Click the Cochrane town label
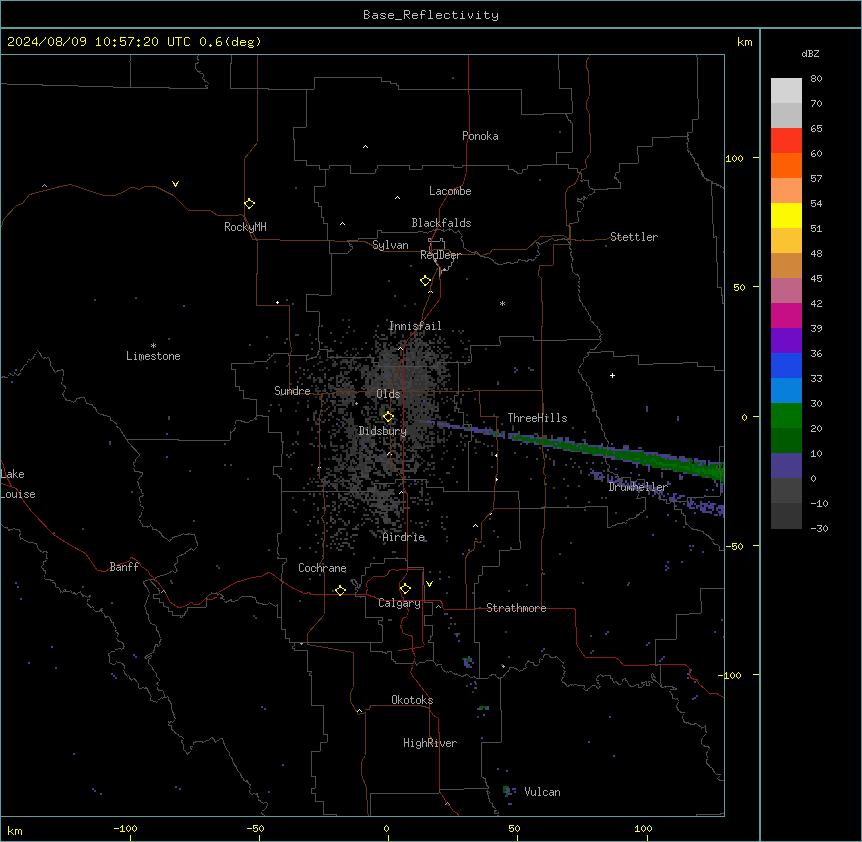Viewport: 862px width, 842px height. click(x=322, y=568)
